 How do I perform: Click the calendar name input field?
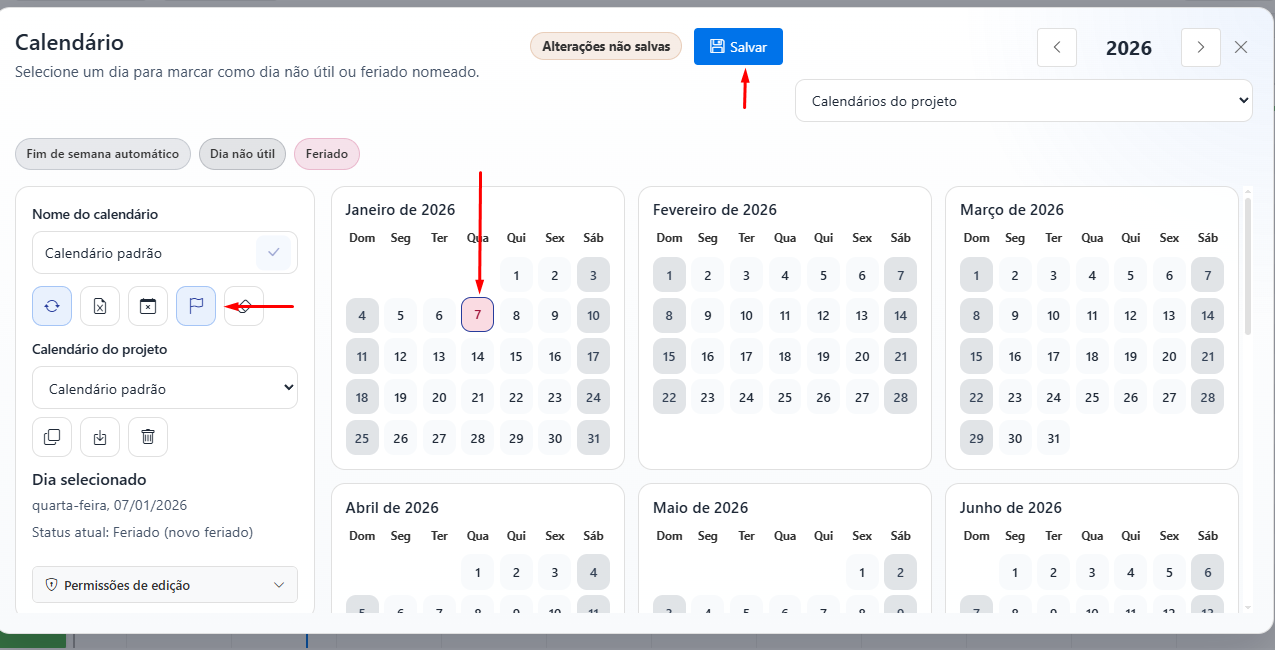point(145,253)
